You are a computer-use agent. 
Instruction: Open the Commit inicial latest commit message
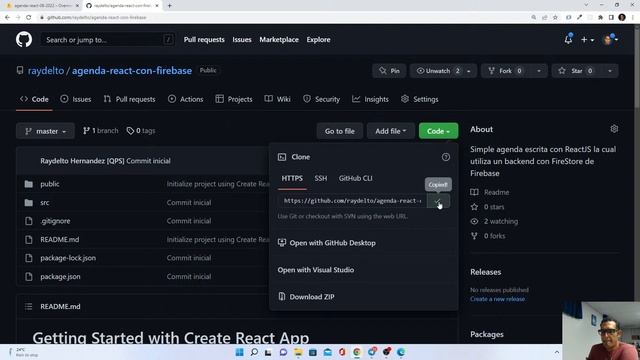tap(148, 161)
